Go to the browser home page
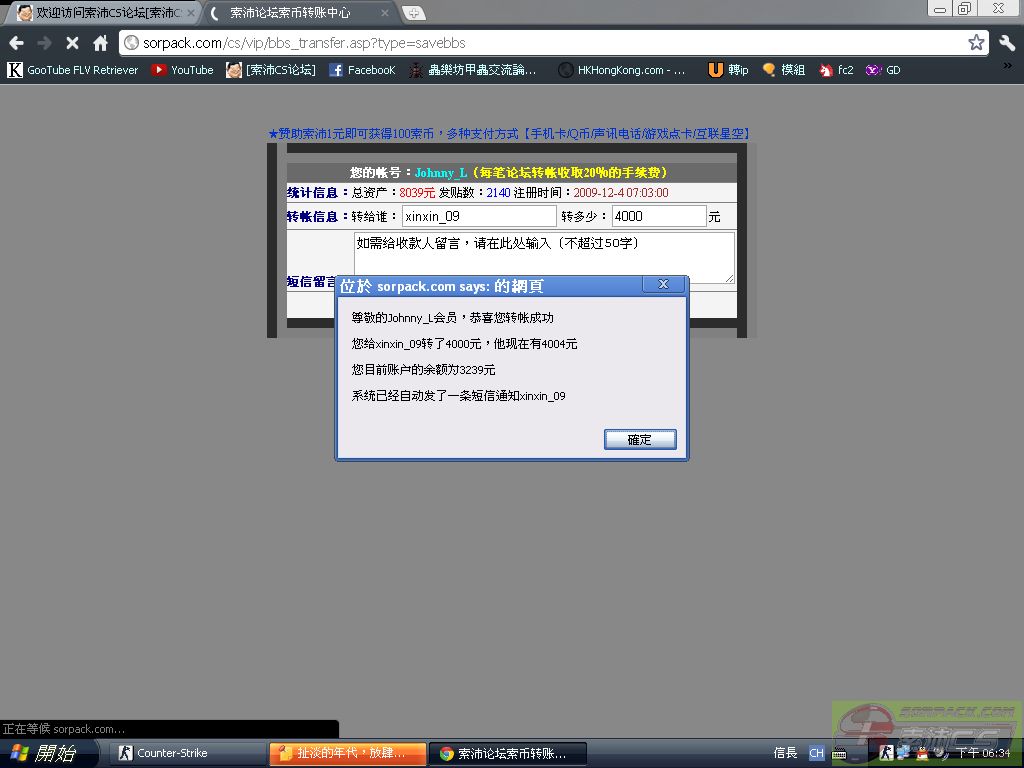Image resolution: width=1024 pixels, height=768 pixels. click(100, 43)
